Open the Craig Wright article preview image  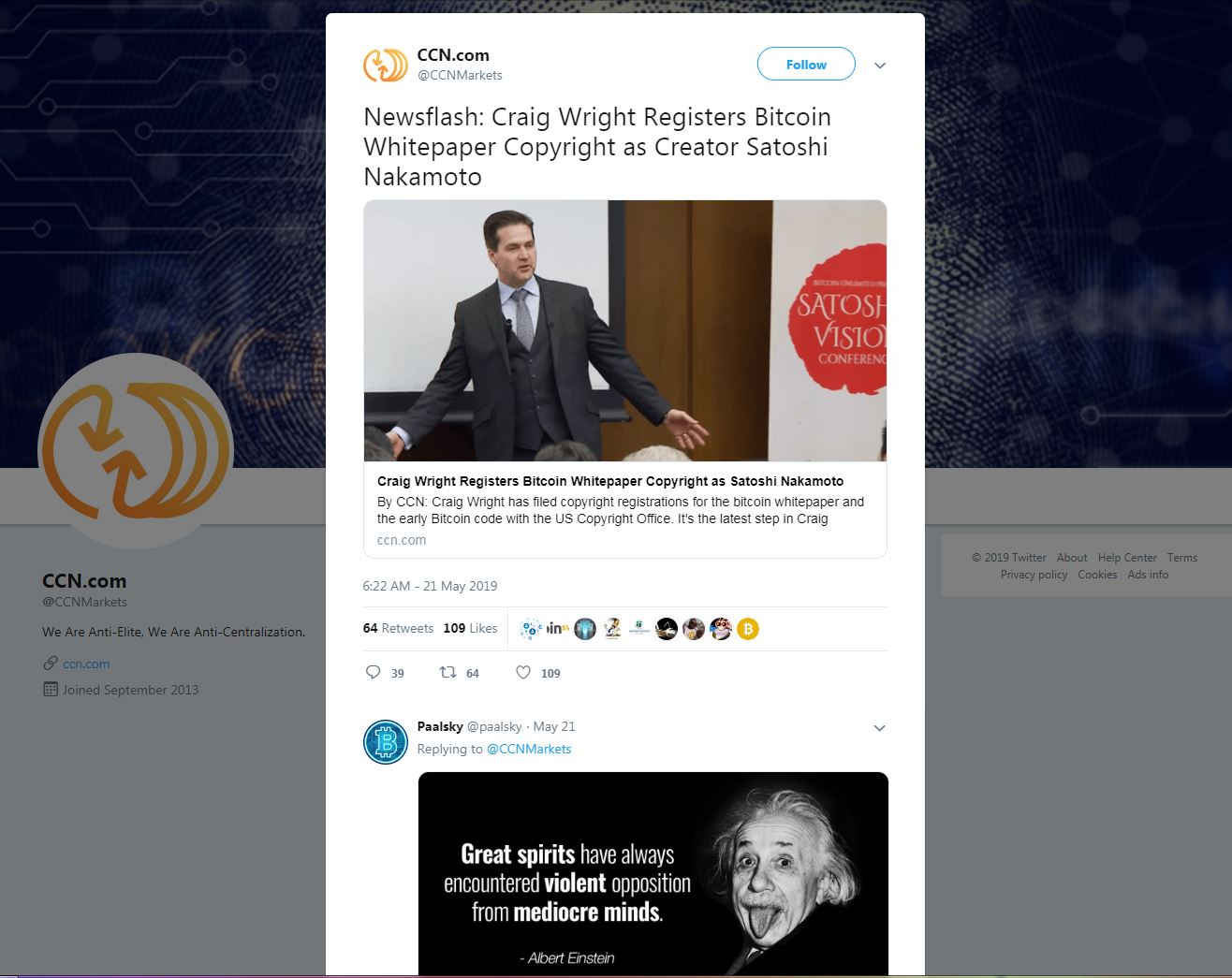click(624, 330)
